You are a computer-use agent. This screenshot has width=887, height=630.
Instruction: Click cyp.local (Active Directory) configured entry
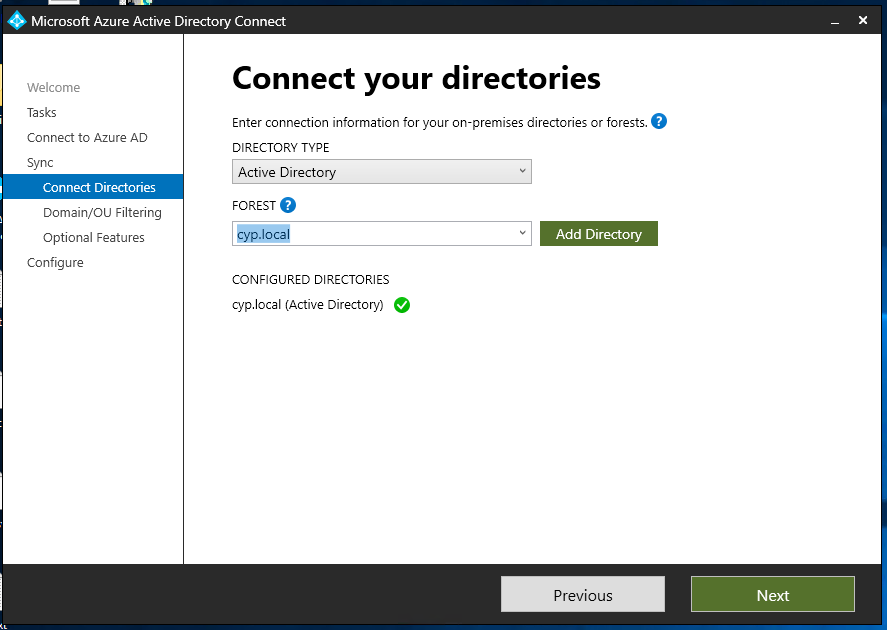(307, 305)
